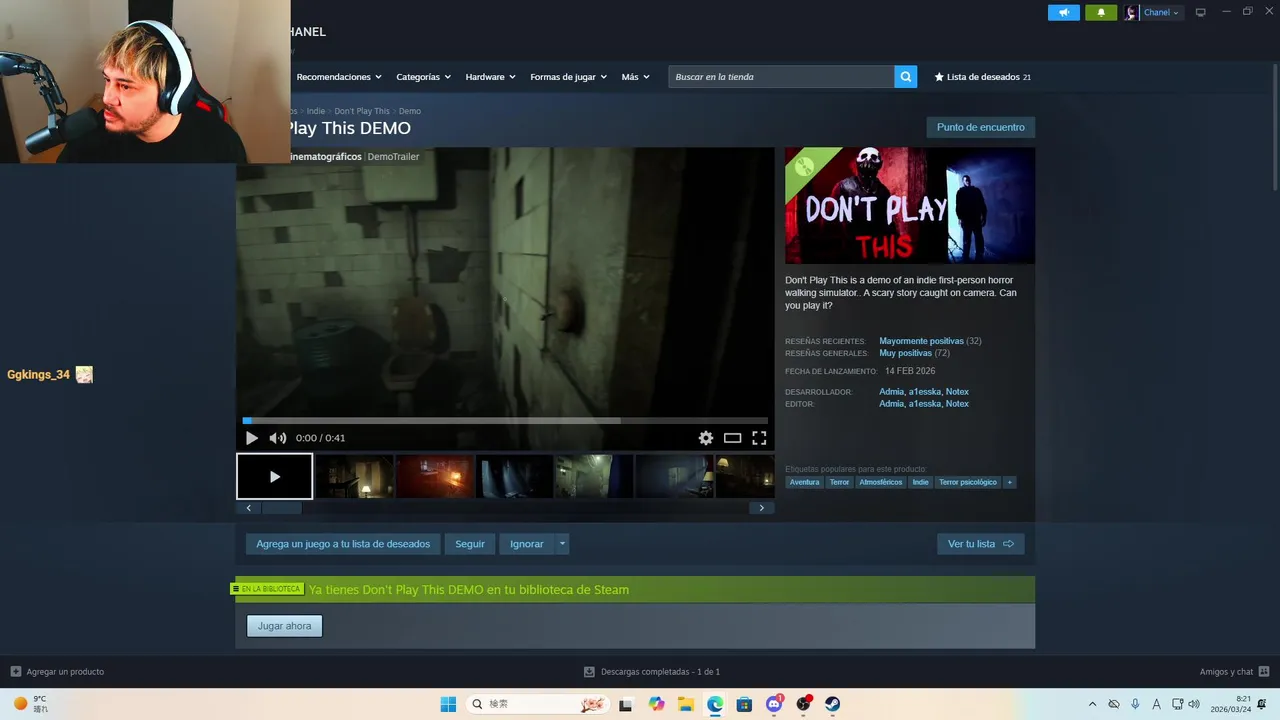1280x720 pixels.
Task: Click 'Agrega un juego a tu lista de deseados'
Action: [x=343, y=544]
